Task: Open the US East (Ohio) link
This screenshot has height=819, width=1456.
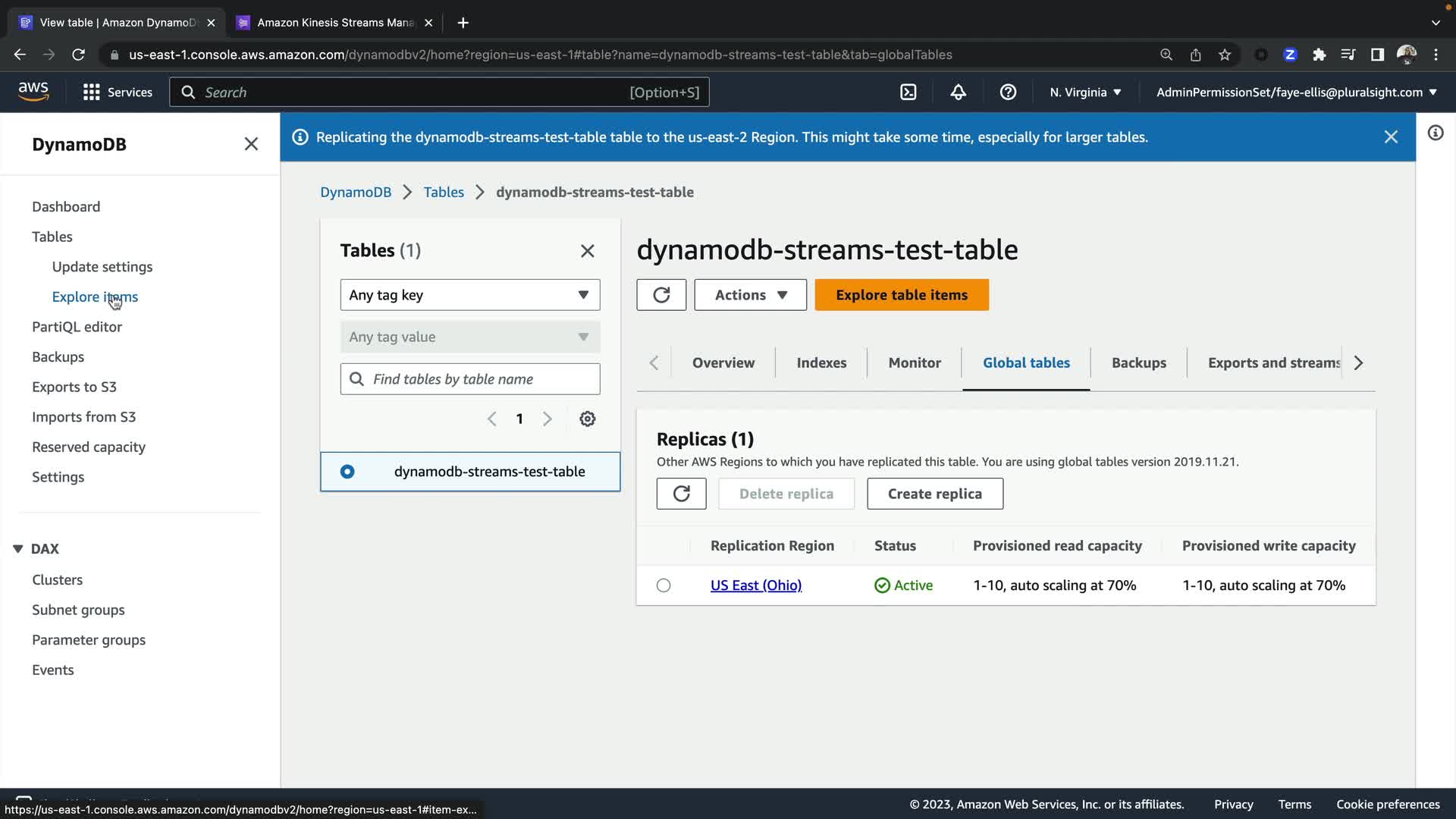Action: coord(755,585)
